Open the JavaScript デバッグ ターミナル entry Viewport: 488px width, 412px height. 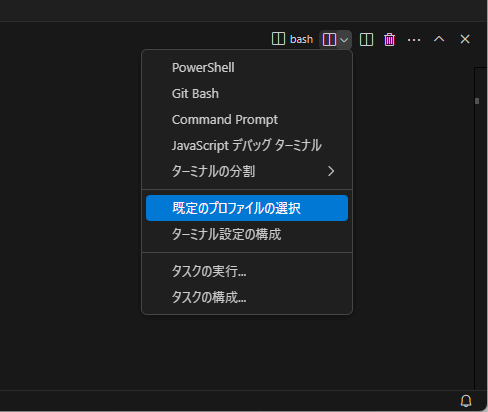(247, 146)
